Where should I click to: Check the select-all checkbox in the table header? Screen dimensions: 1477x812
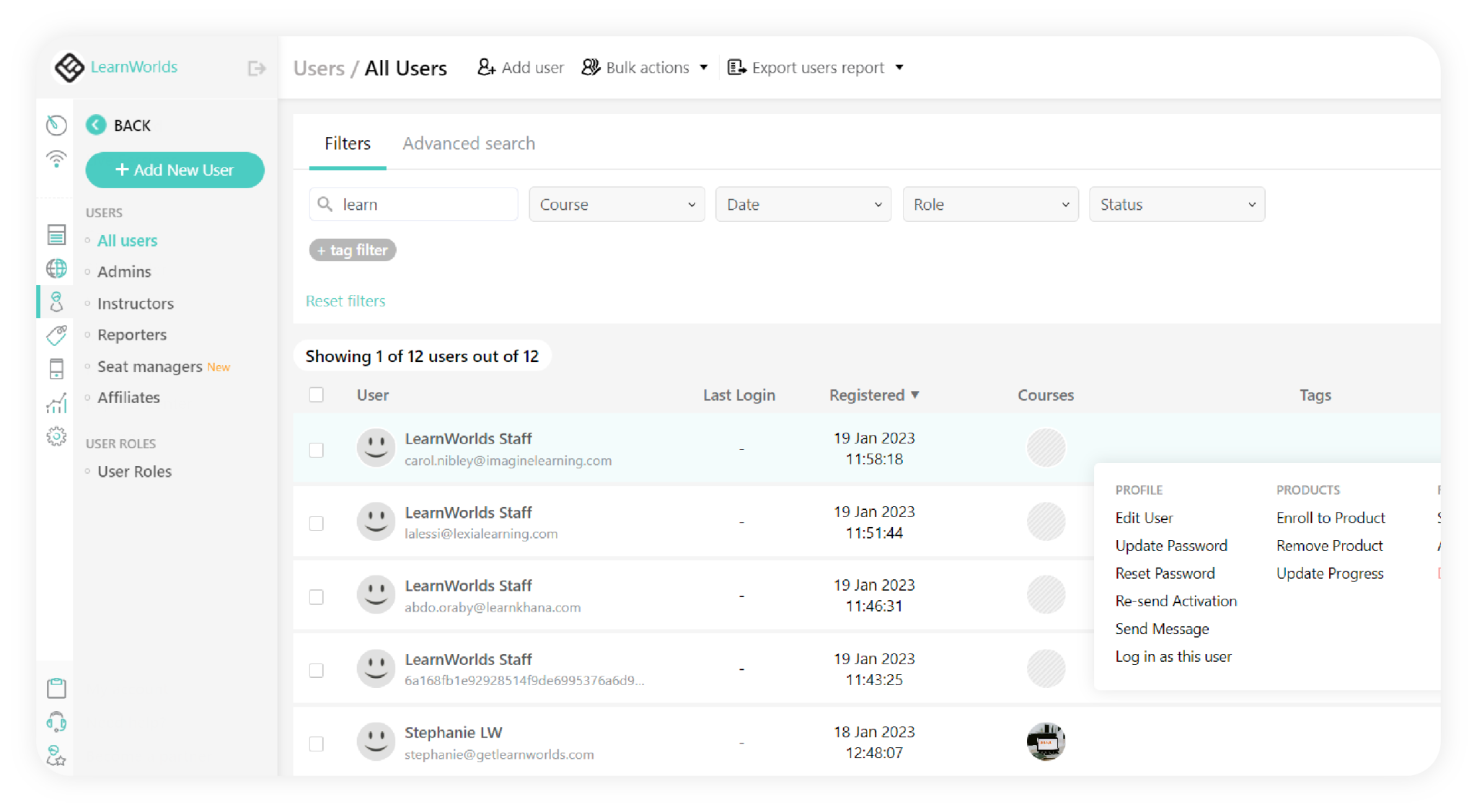317,394
